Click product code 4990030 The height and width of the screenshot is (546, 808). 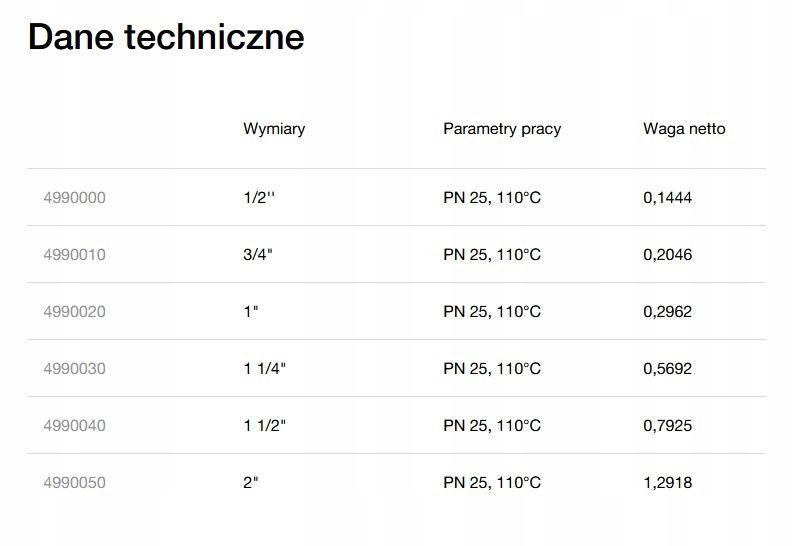tap(74, 369)
